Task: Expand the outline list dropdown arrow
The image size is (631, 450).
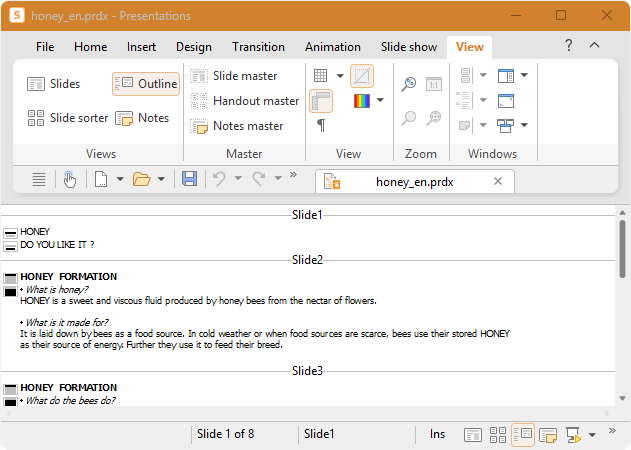Action: tap(483, 100)
